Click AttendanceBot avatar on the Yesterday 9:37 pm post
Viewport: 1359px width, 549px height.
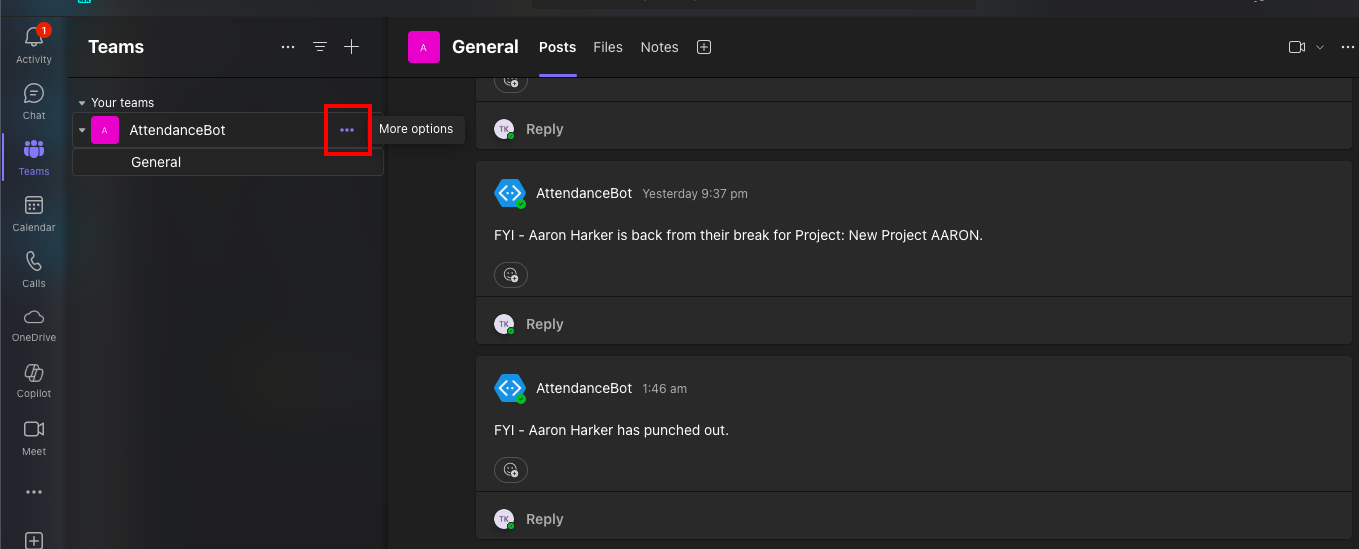click(510, 193)
